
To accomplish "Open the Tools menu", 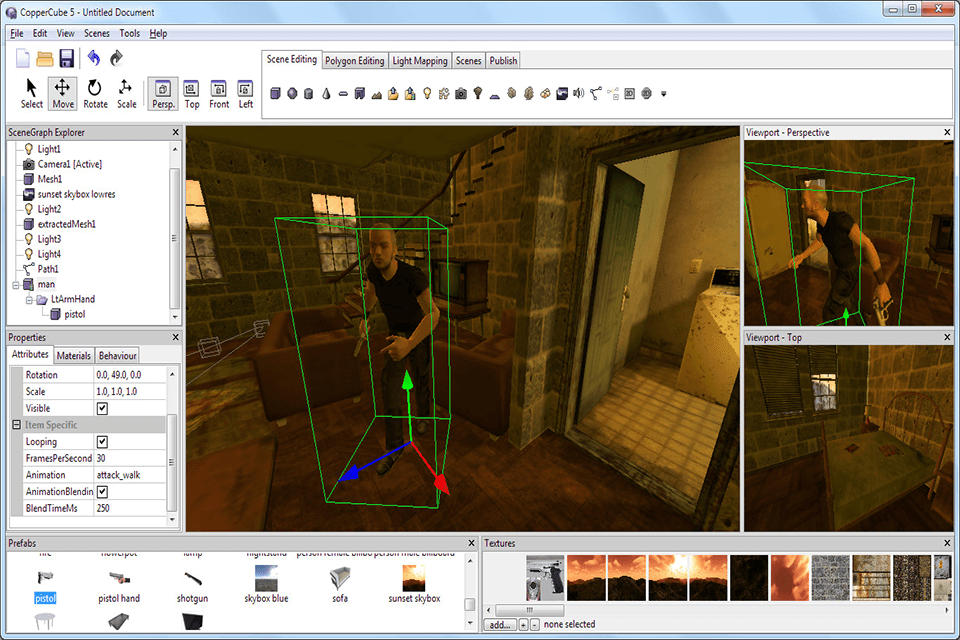I will coord(129,33).
